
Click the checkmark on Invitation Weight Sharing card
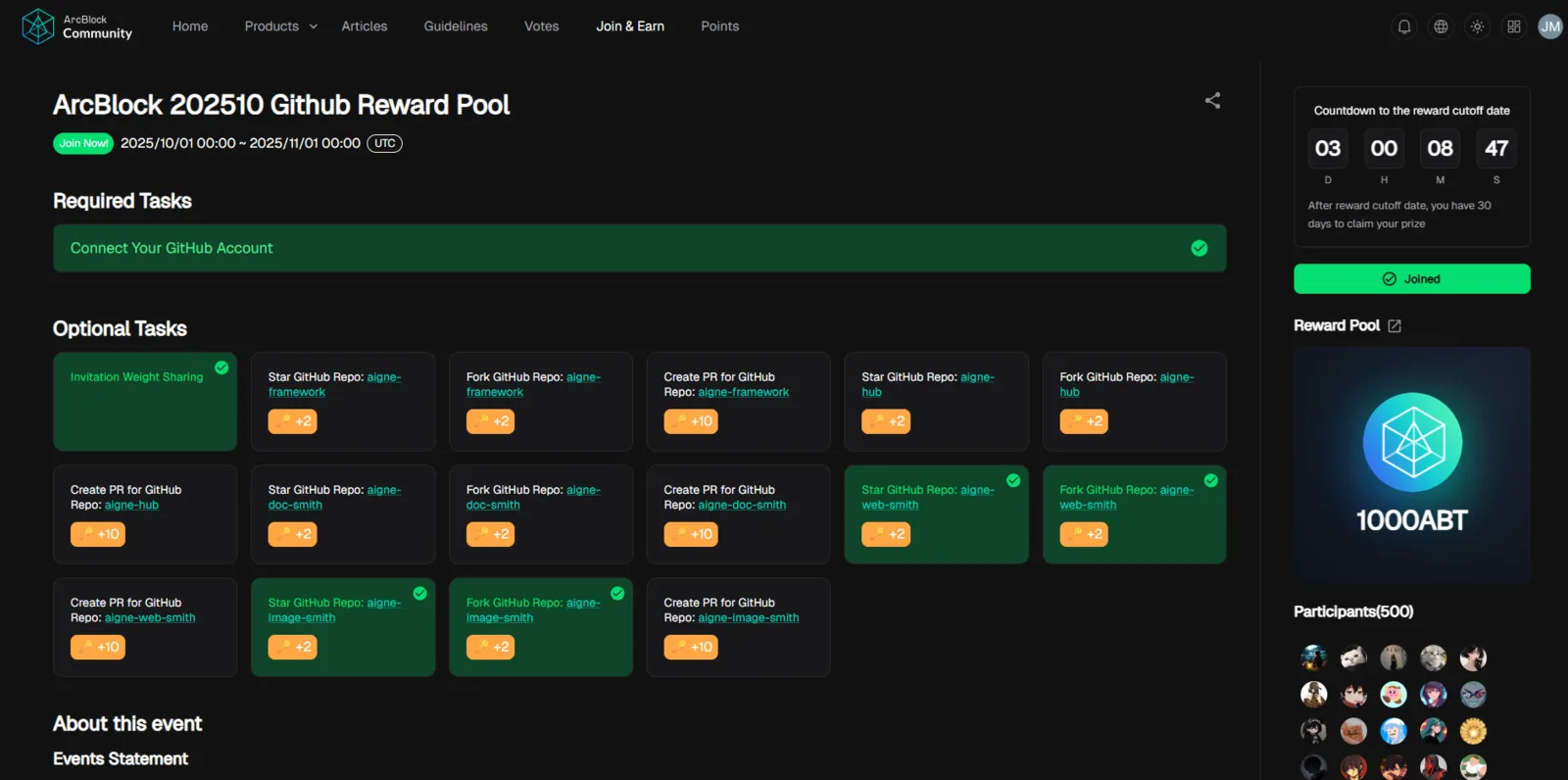pos(221,367)
